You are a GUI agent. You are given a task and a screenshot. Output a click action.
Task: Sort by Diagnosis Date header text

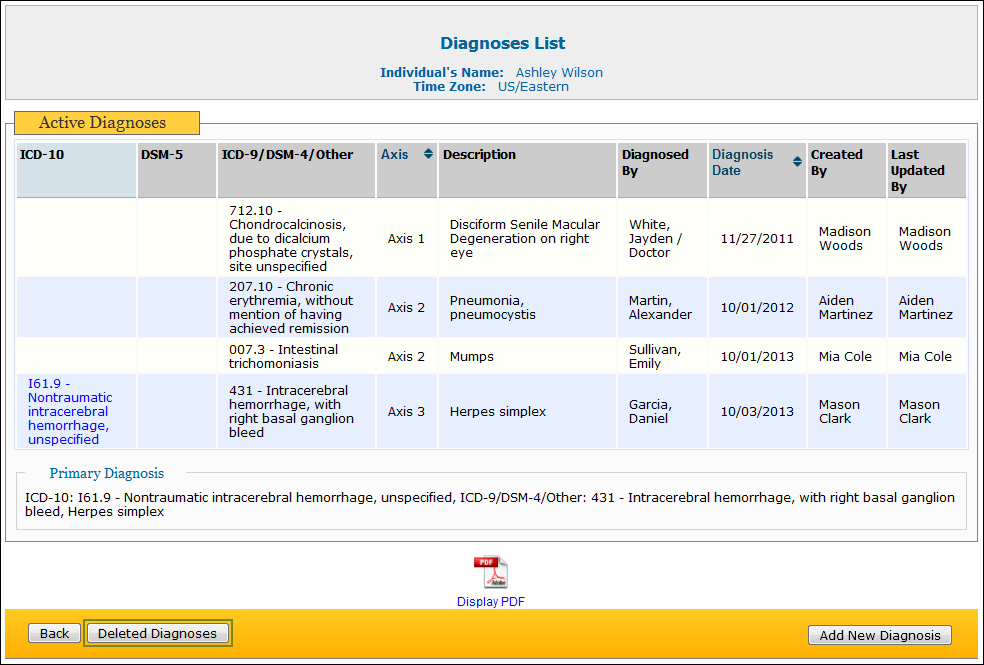click(742, 162)
